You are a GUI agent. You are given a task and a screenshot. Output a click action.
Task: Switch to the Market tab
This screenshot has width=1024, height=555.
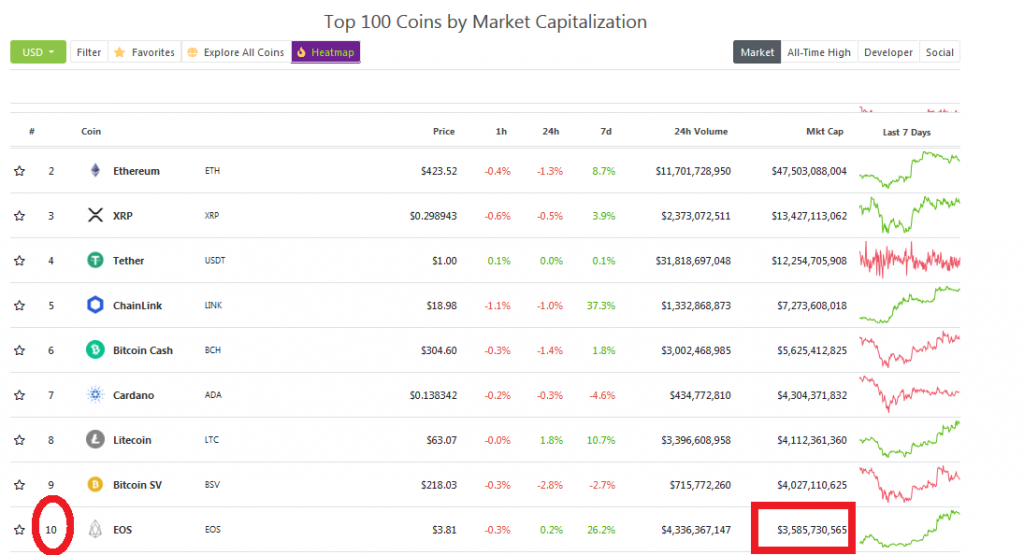point(757,52)
